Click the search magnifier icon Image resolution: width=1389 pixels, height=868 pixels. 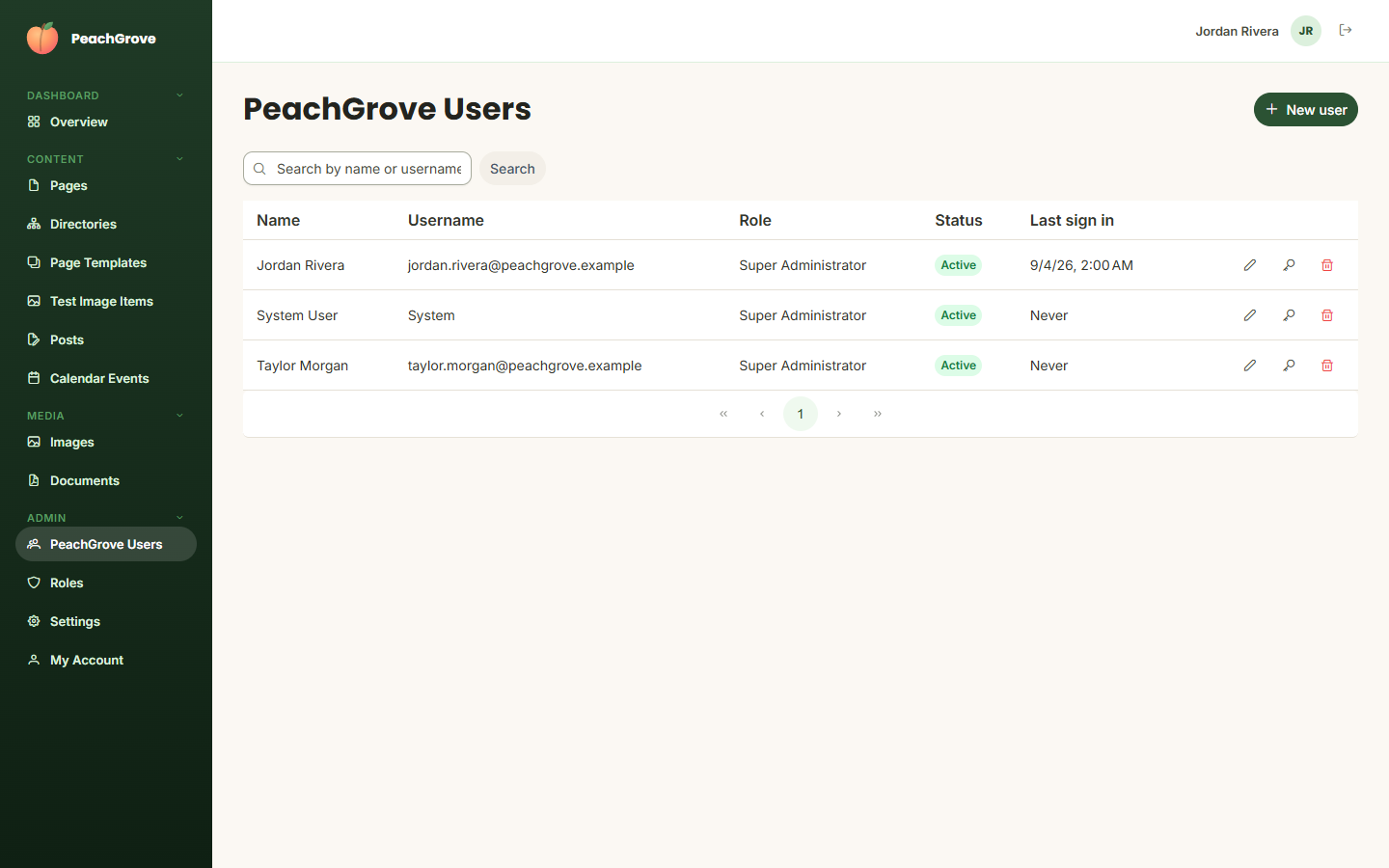pos(259,169)
